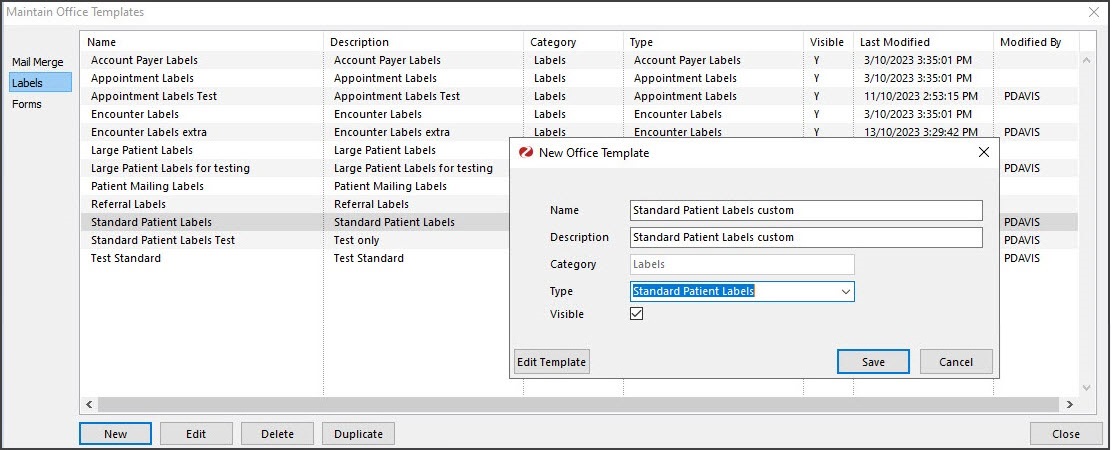
Task: Click PDAVIS in Appointment Labels Test row
Action: pyautogui.click(x=1022, y=96)
